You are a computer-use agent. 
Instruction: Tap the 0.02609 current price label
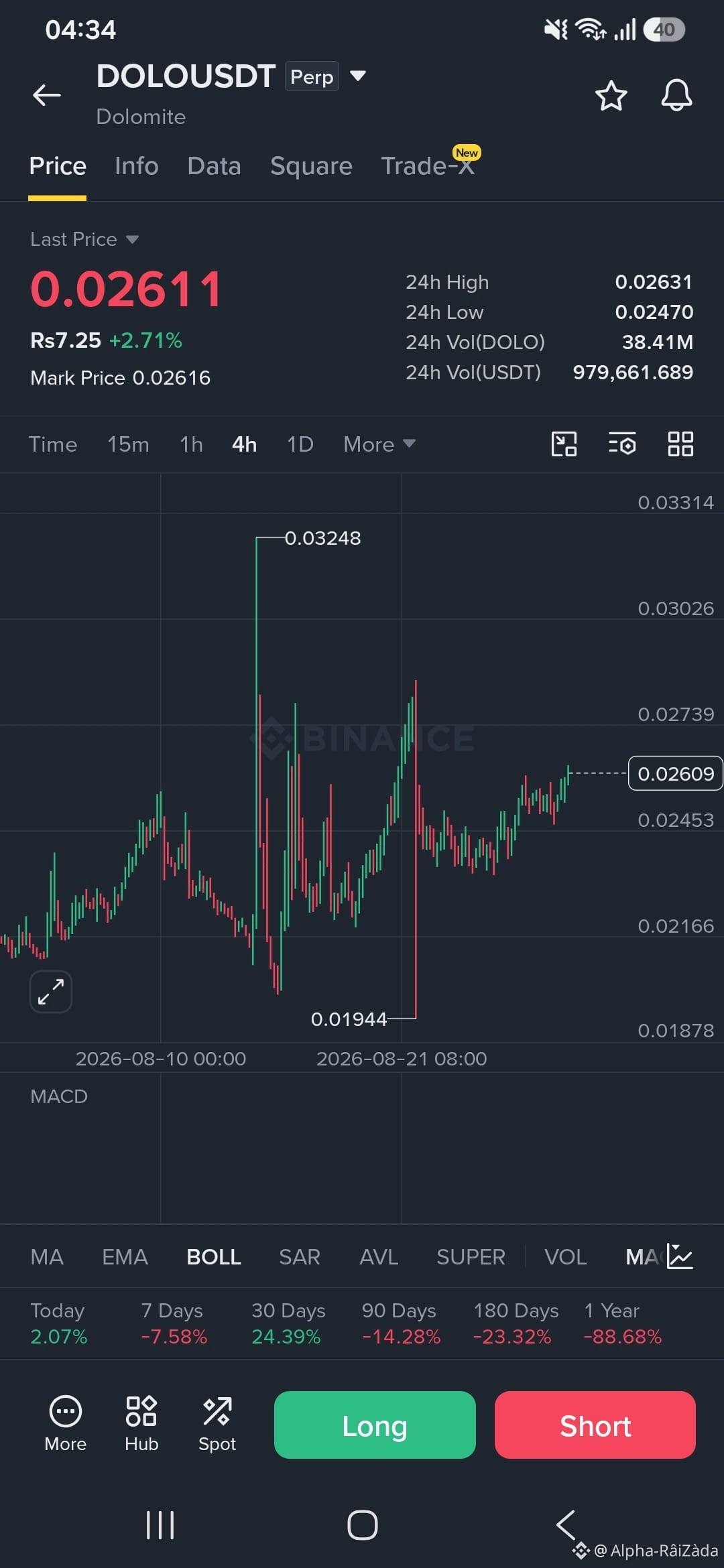click(x=675, y=773)
